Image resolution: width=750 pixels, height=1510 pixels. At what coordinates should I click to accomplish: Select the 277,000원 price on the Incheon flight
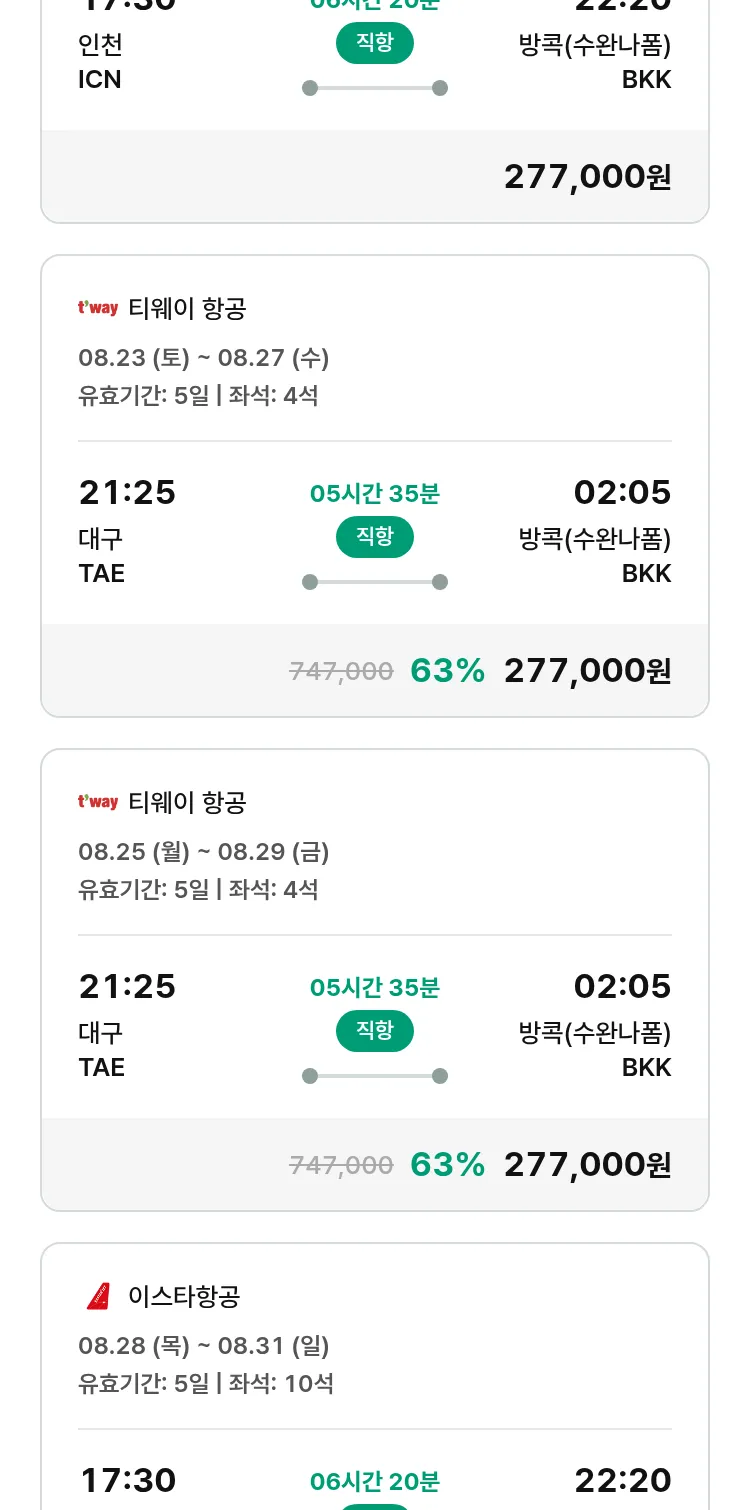[x=587, y=177]
